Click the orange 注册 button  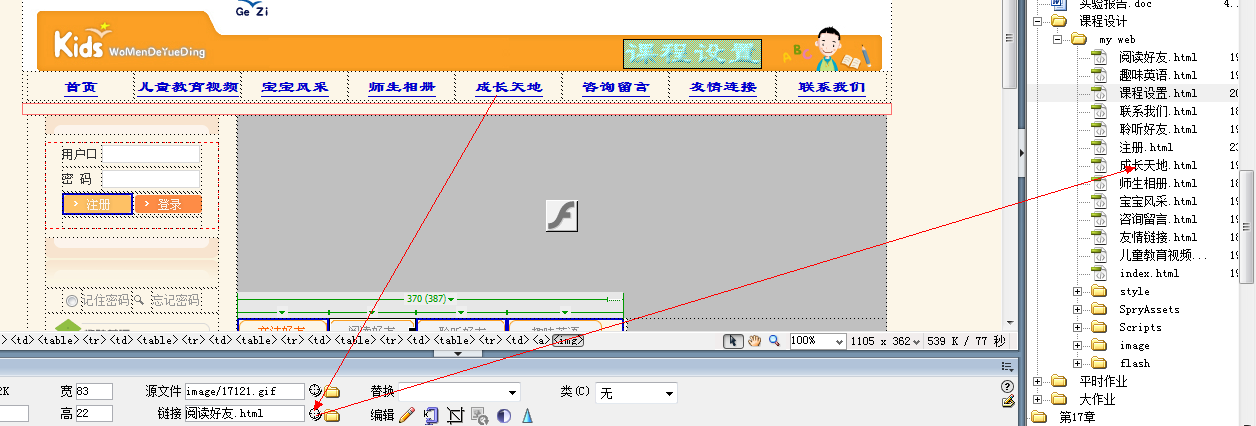tap(97, 204)
